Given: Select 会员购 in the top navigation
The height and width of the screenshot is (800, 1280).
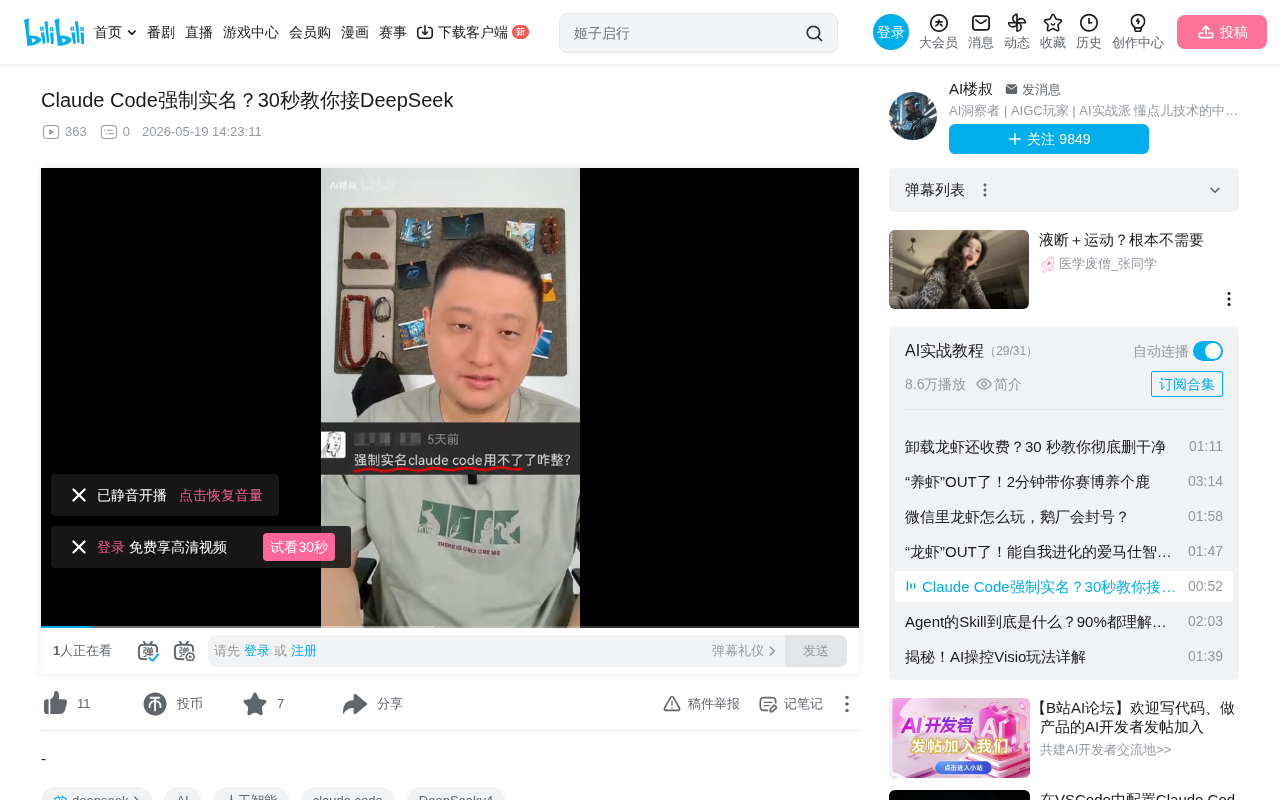Looking at the screenshot, I should tap(310, 33).
